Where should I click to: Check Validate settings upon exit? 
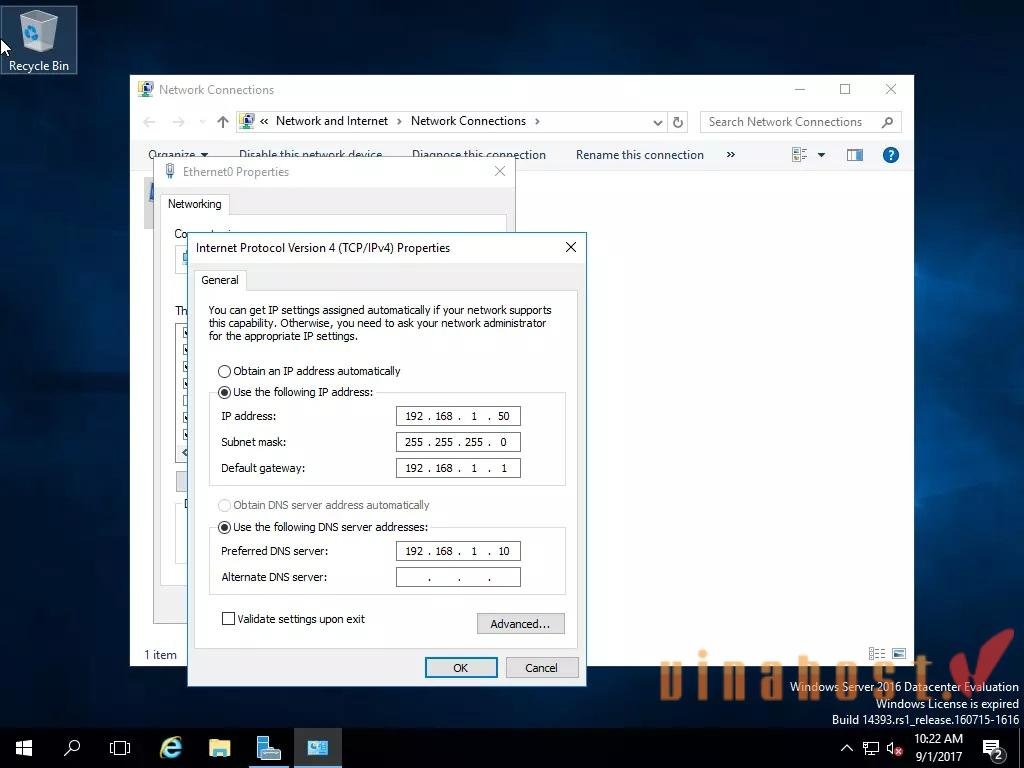pyautogui.click(x=293, y=619)
